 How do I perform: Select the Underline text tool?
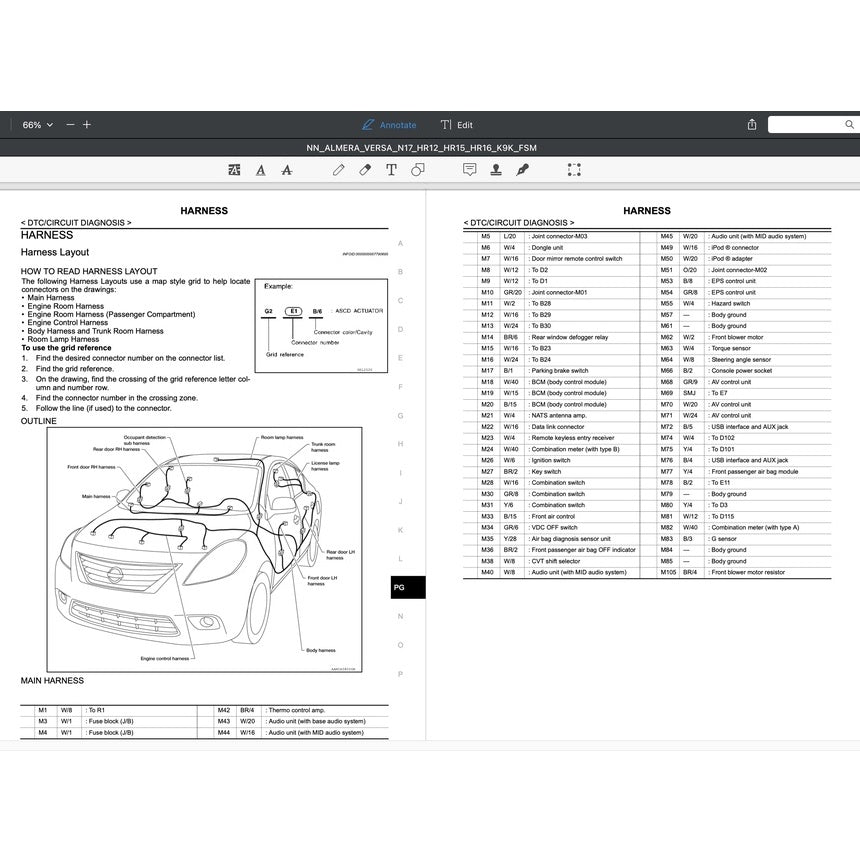click(260, 169)
